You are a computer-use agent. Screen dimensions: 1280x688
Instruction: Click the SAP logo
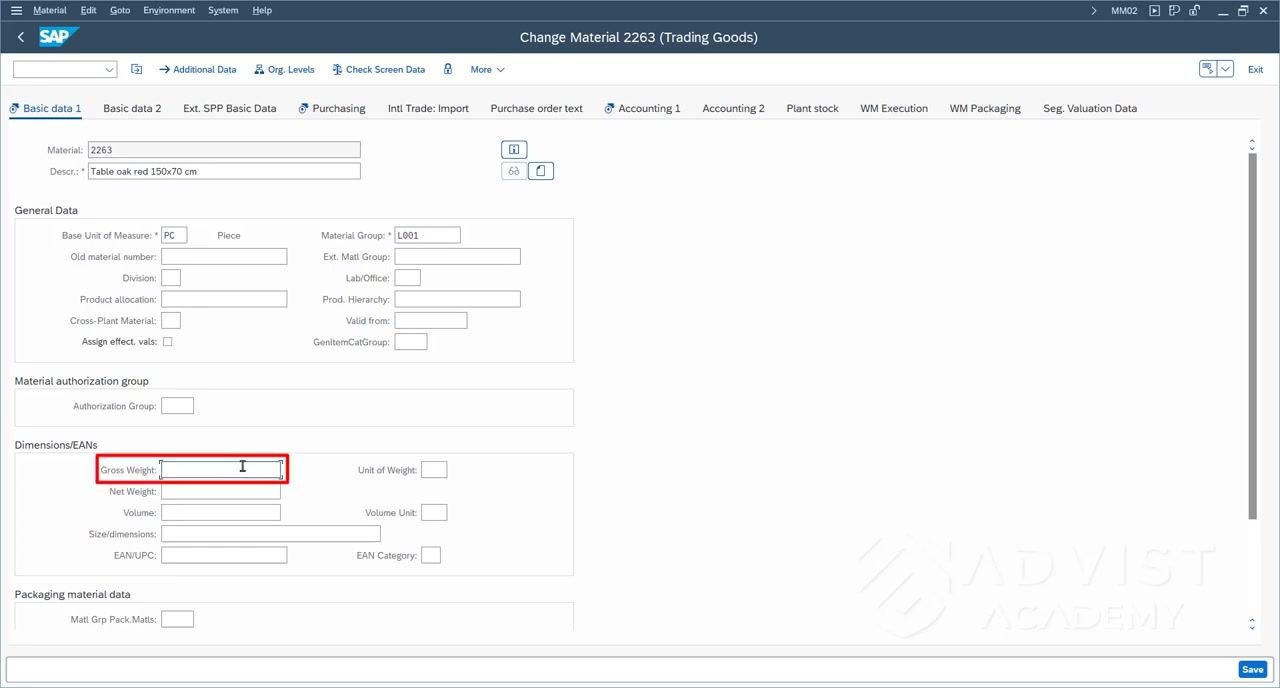click(x=59, y=37)
